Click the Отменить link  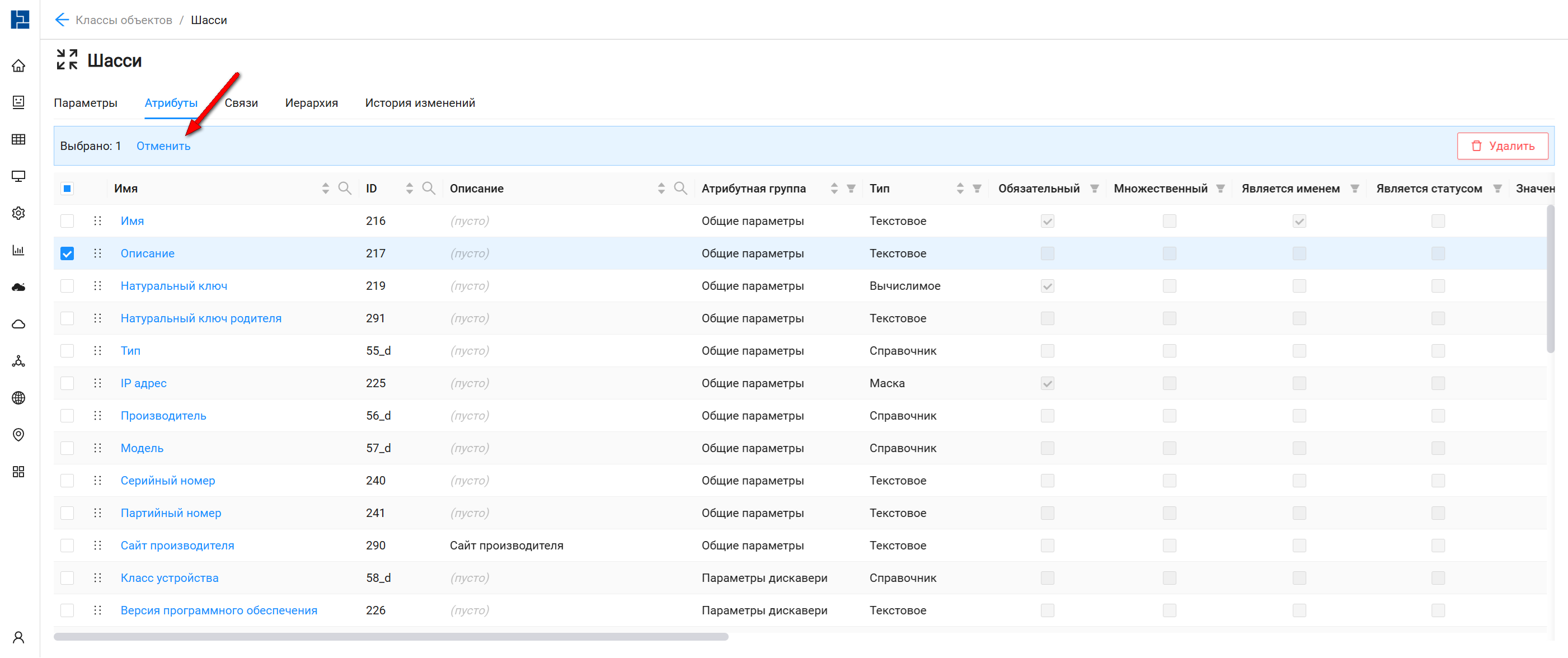point(163,146)
